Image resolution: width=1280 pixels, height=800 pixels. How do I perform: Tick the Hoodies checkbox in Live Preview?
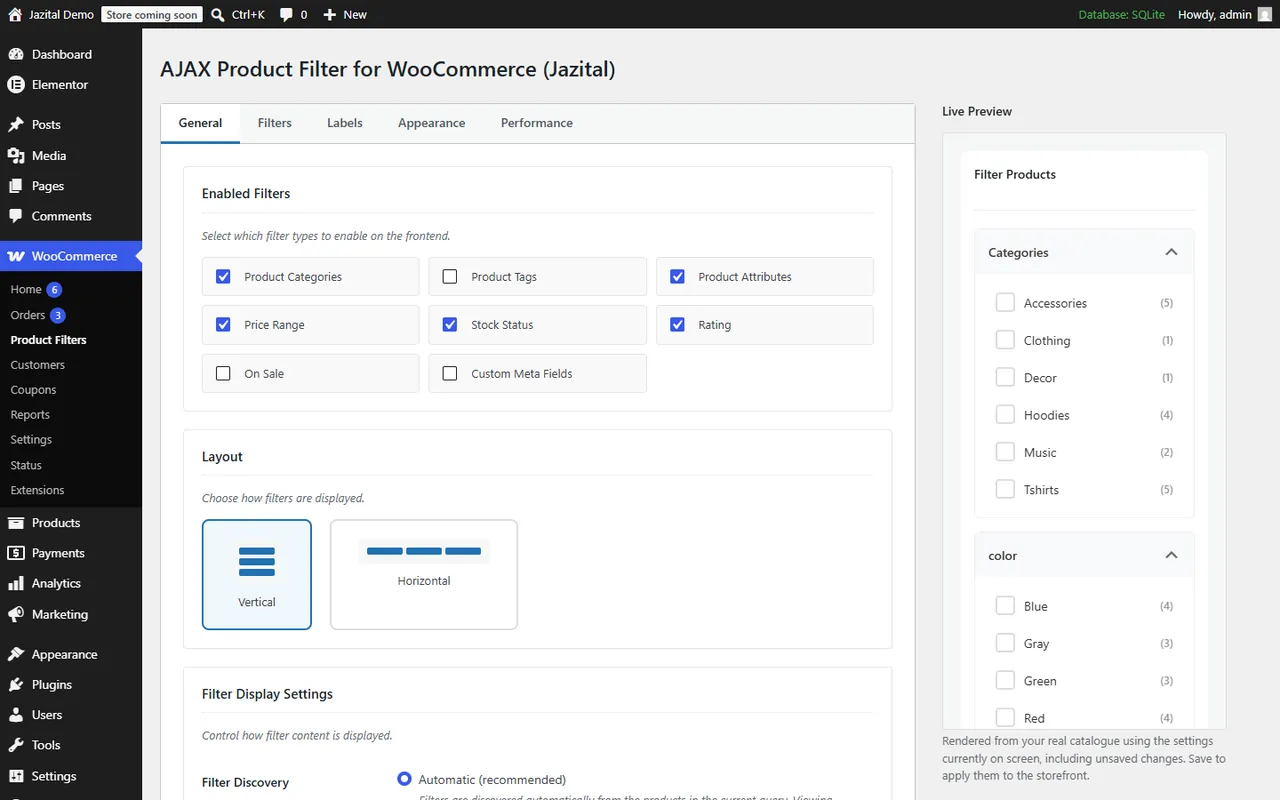coord(1005,415)
